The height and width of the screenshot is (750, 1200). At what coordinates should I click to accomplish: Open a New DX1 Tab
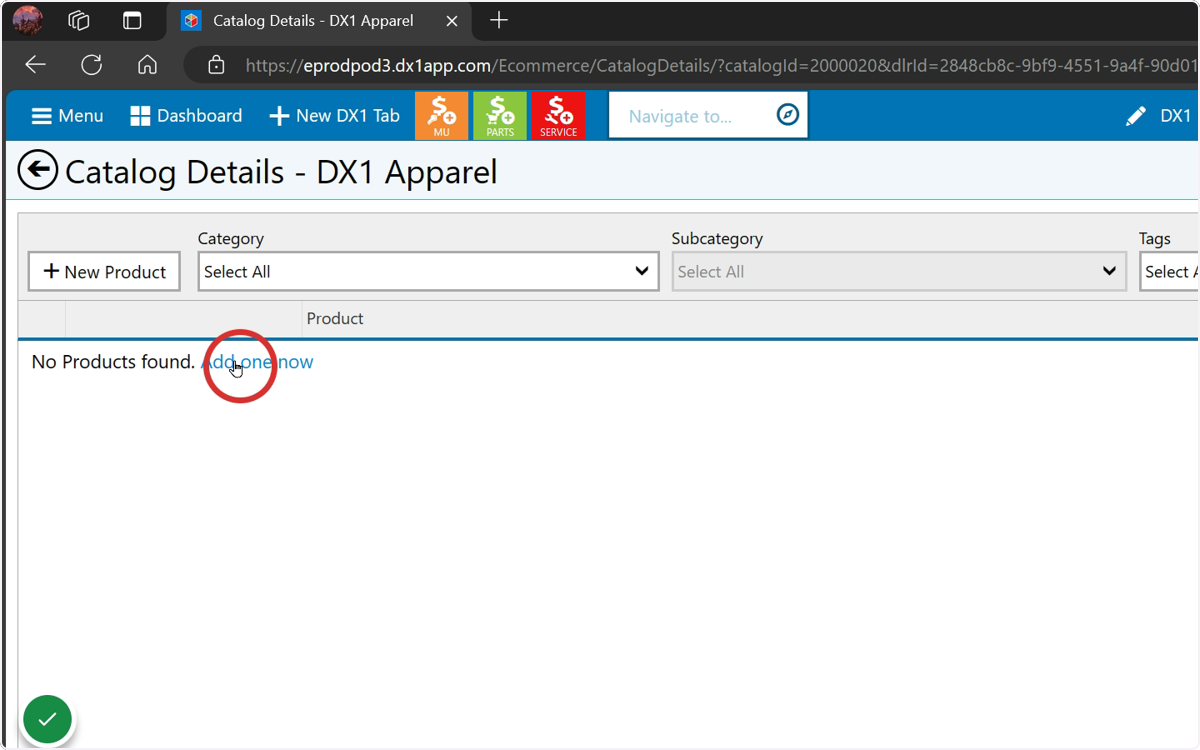point(335,116)
